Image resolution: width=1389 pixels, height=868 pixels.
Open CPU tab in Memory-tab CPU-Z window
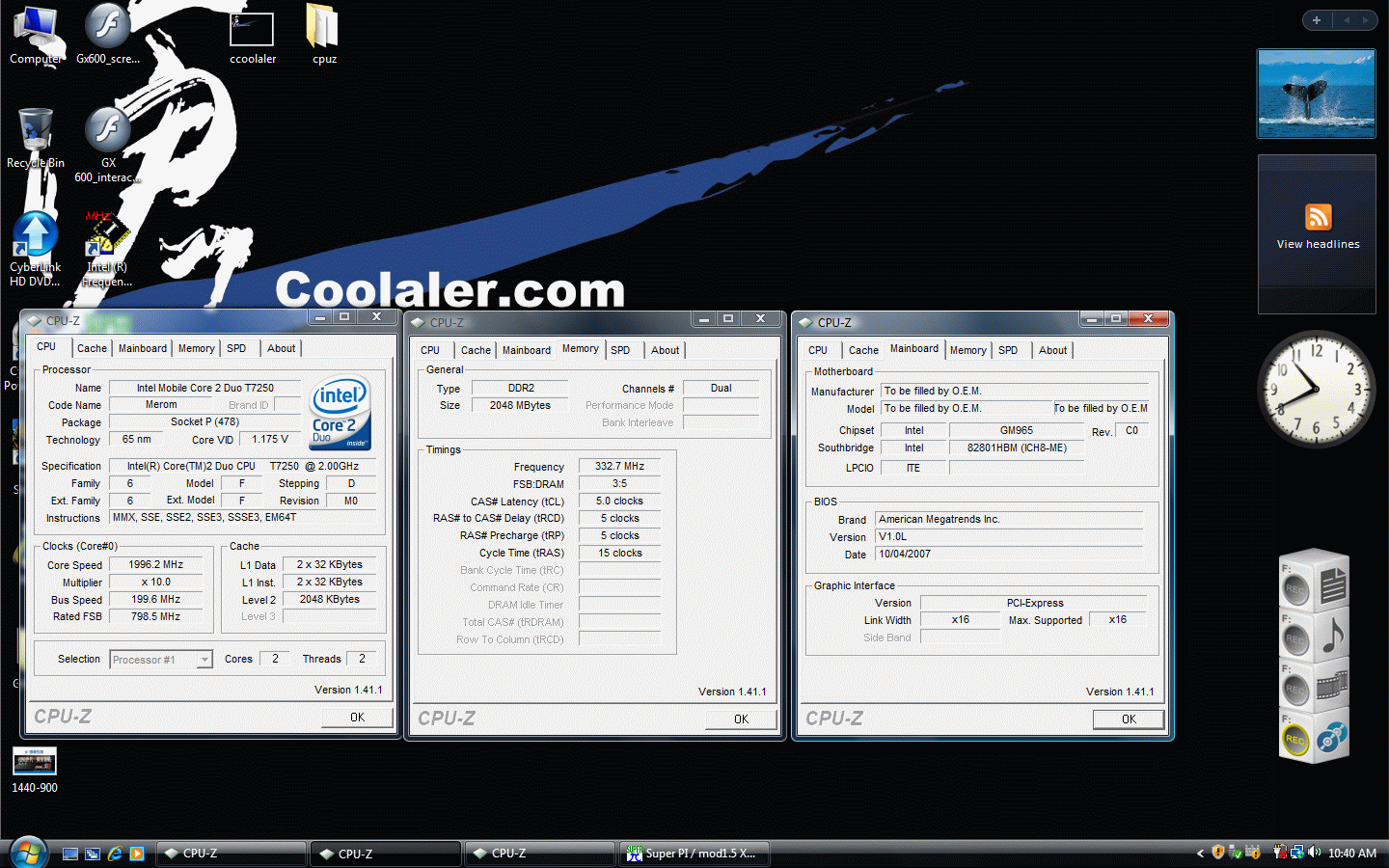click(x=430, y=351)
